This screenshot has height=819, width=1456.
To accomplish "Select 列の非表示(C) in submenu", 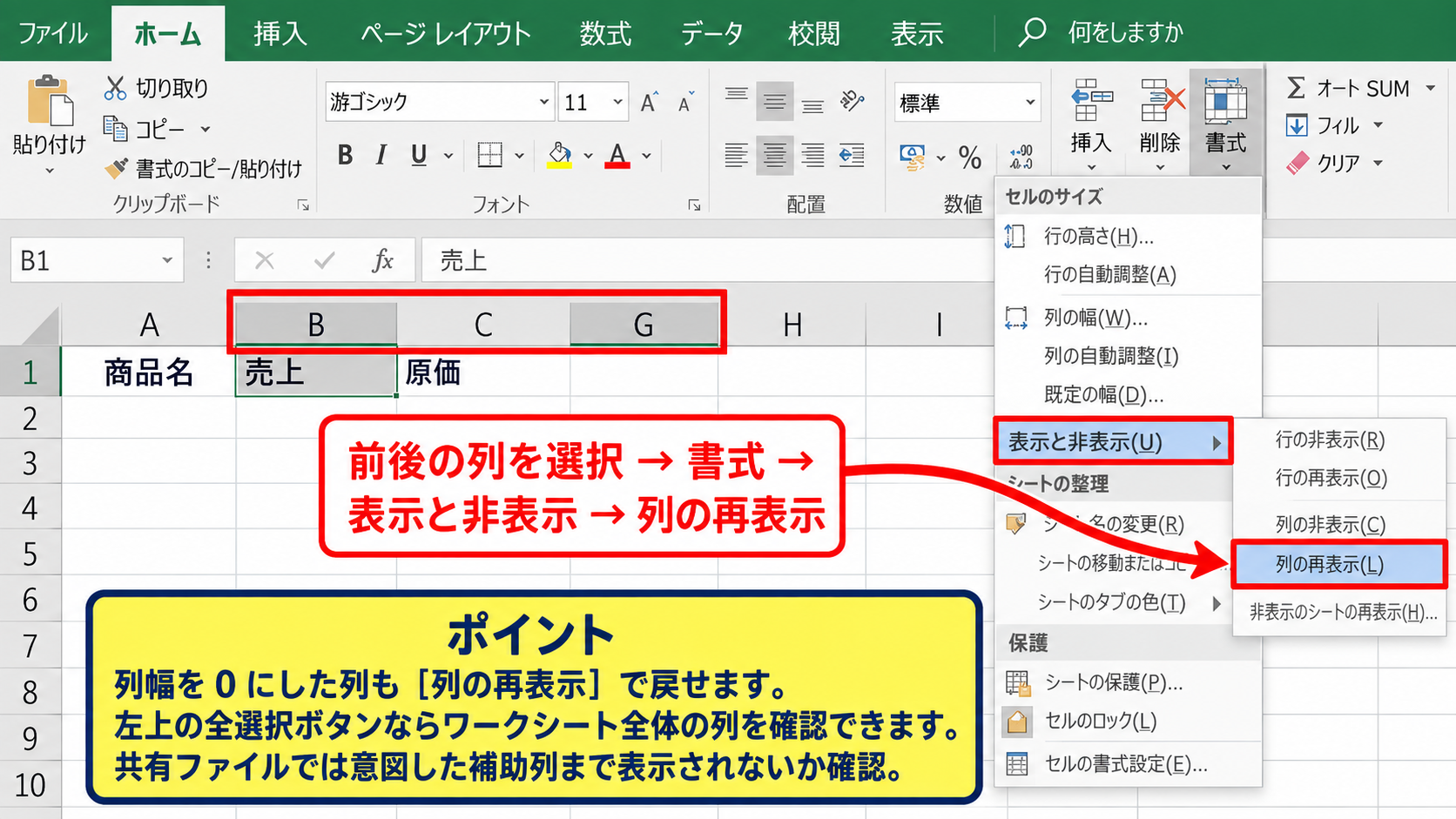I will (x=1339, y=525).
